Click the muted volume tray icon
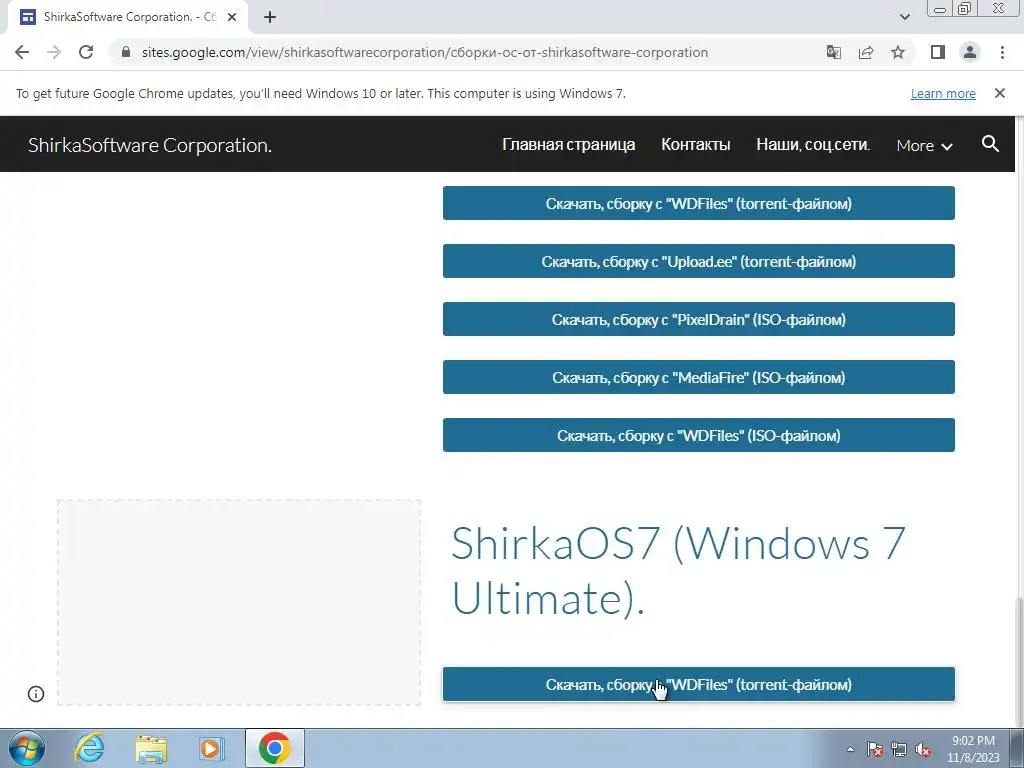1024x768 pixels. click(x=923, y=749)
